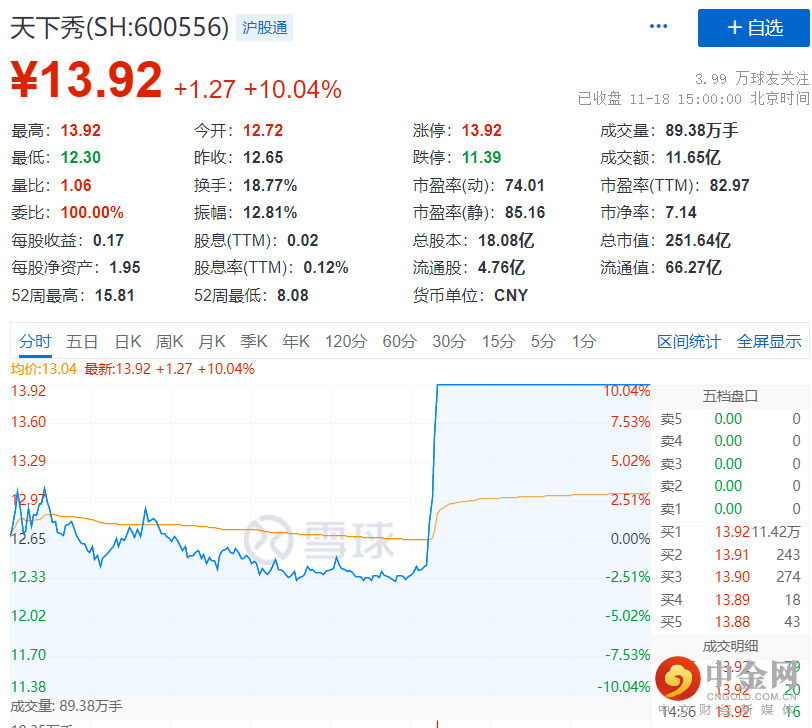Click the 3.99 万球友关注 follower count

752,79
